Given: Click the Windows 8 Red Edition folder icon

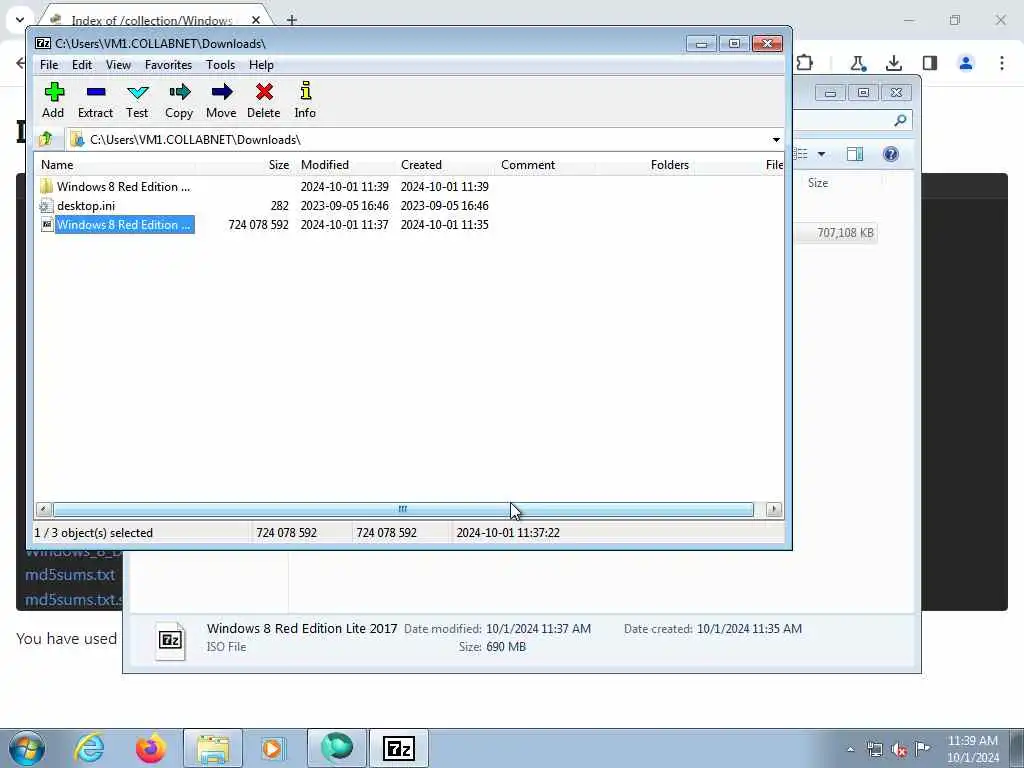Looking at the screenshot, I should tap(46, 186).
